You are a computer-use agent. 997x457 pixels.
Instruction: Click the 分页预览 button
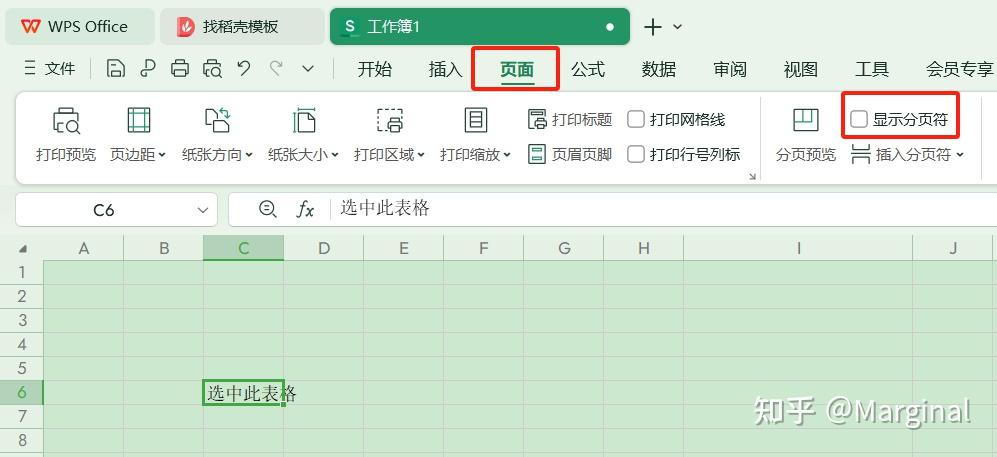pos(806,135)
